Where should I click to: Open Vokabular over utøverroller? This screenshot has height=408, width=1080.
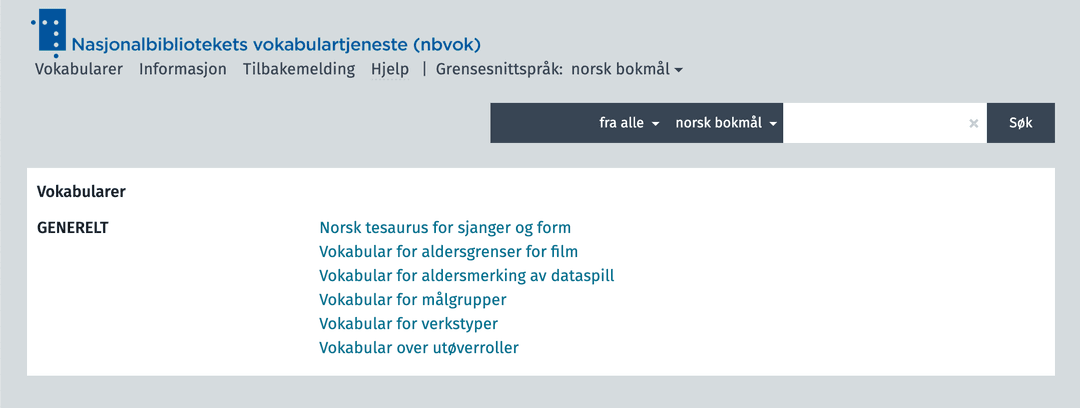pos(419,348)
